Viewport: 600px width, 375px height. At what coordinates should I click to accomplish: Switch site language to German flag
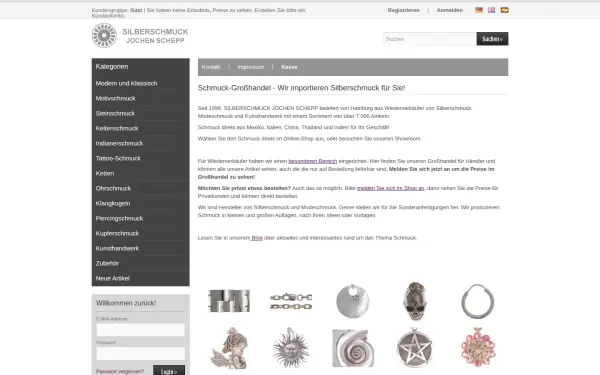479,10
